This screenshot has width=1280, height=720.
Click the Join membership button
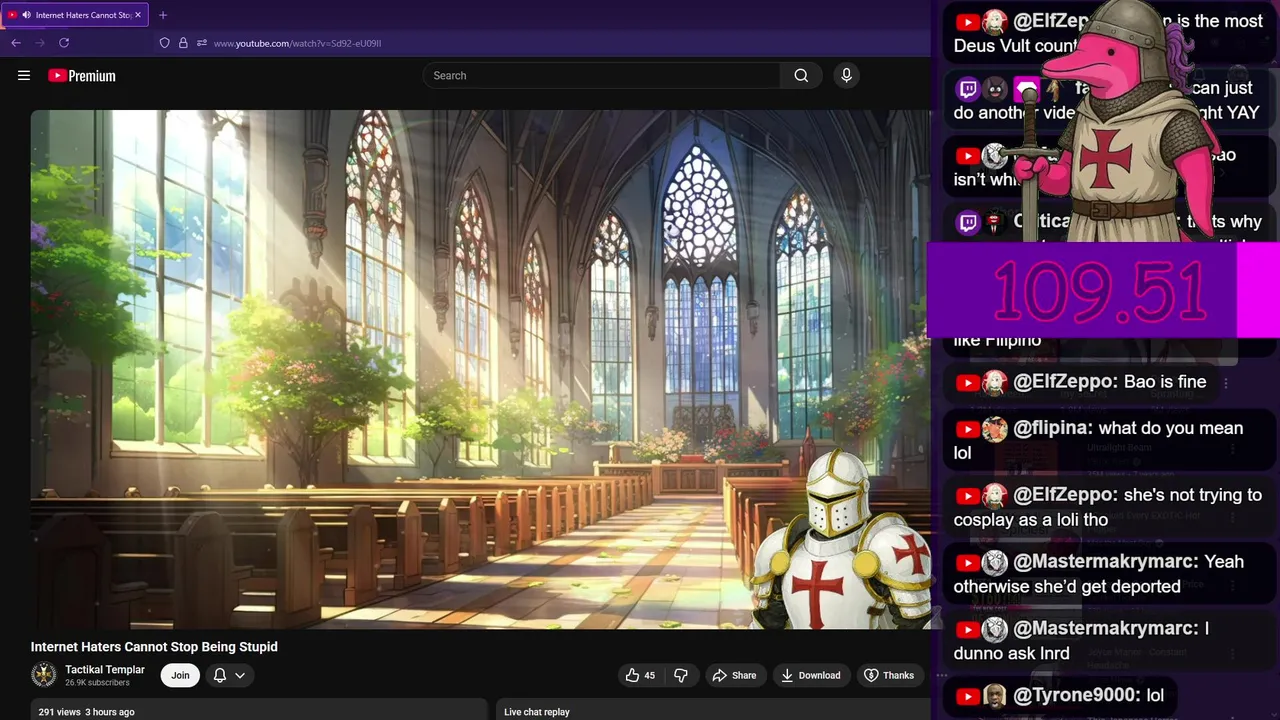pyautogui.click(x=180, y=675)
